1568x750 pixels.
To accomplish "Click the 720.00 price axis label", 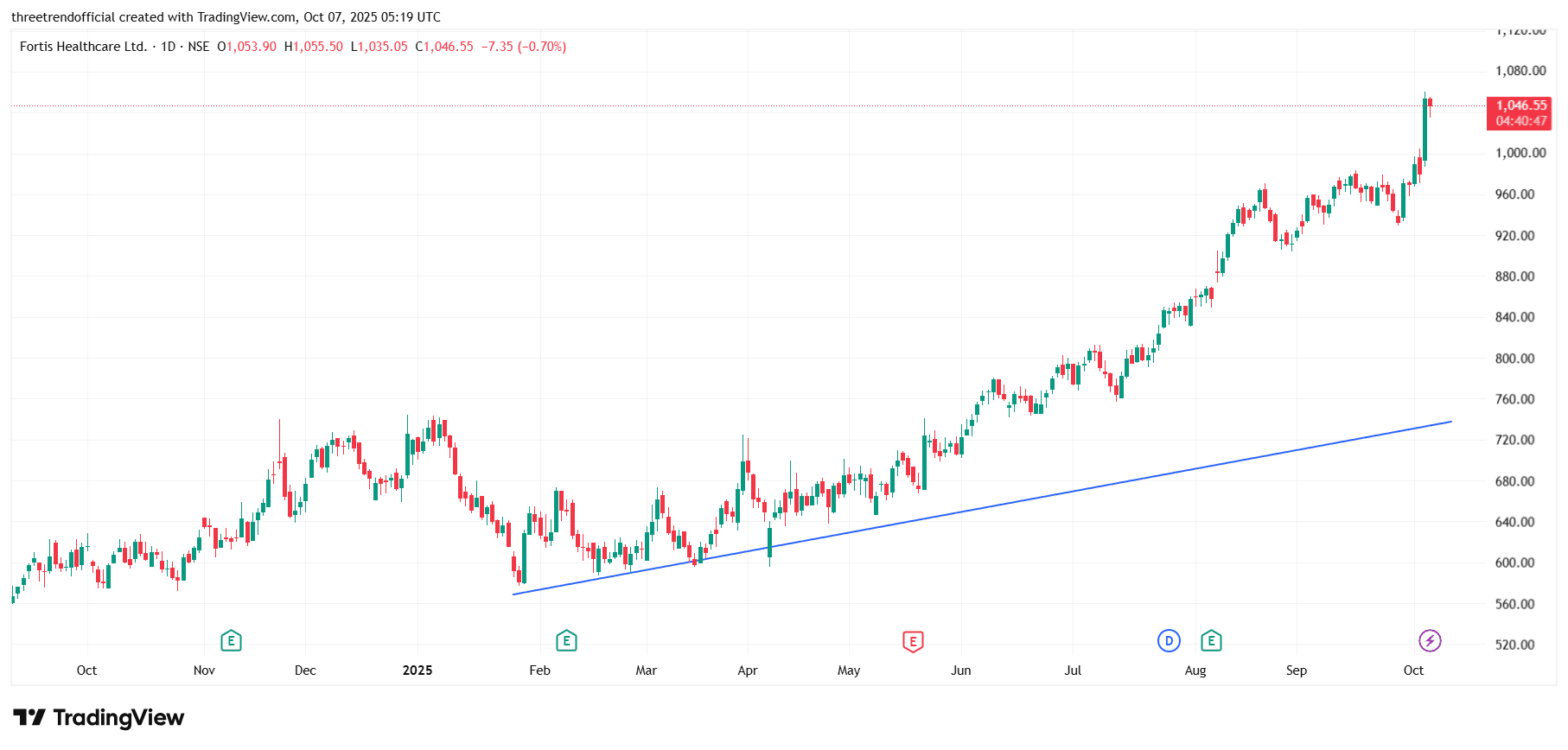I will (x=1515, y=440).
